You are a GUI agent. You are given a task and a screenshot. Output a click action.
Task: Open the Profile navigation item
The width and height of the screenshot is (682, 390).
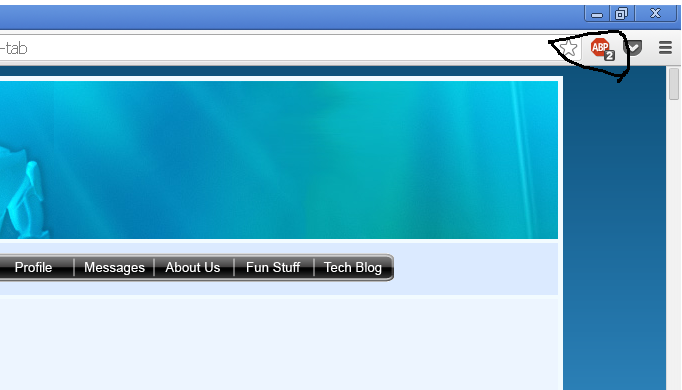click(33, 267)
